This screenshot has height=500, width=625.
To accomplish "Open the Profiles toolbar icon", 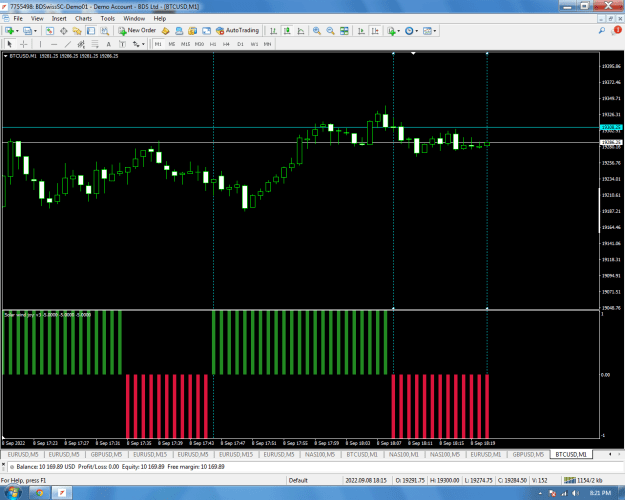I will pyautogui.click(x=27, y=31).
